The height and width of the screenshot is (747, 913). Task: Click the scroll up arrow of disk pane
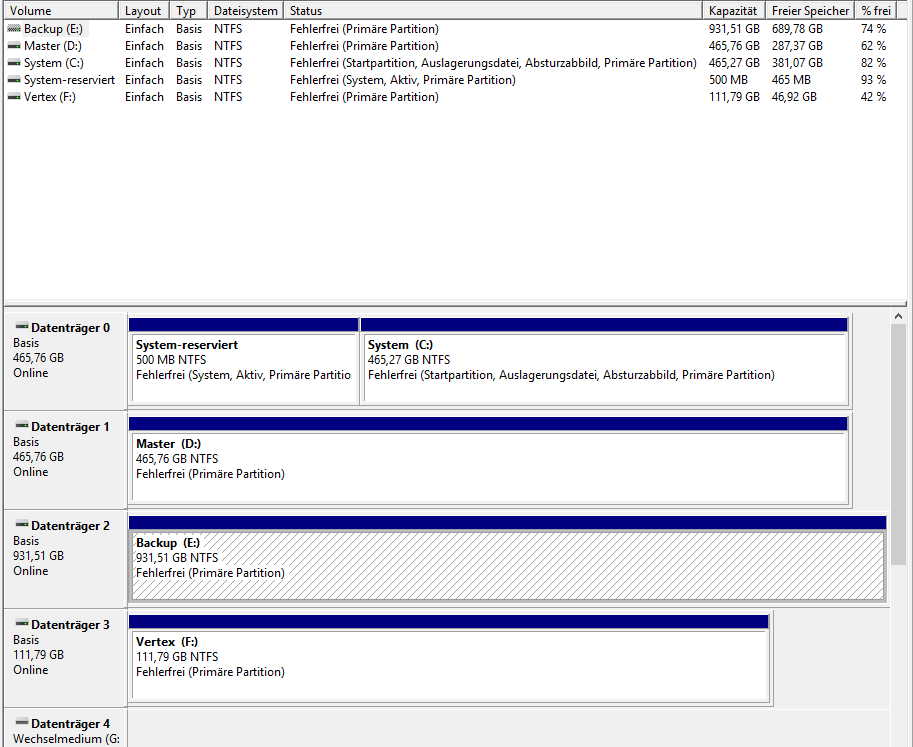point(898,316)
